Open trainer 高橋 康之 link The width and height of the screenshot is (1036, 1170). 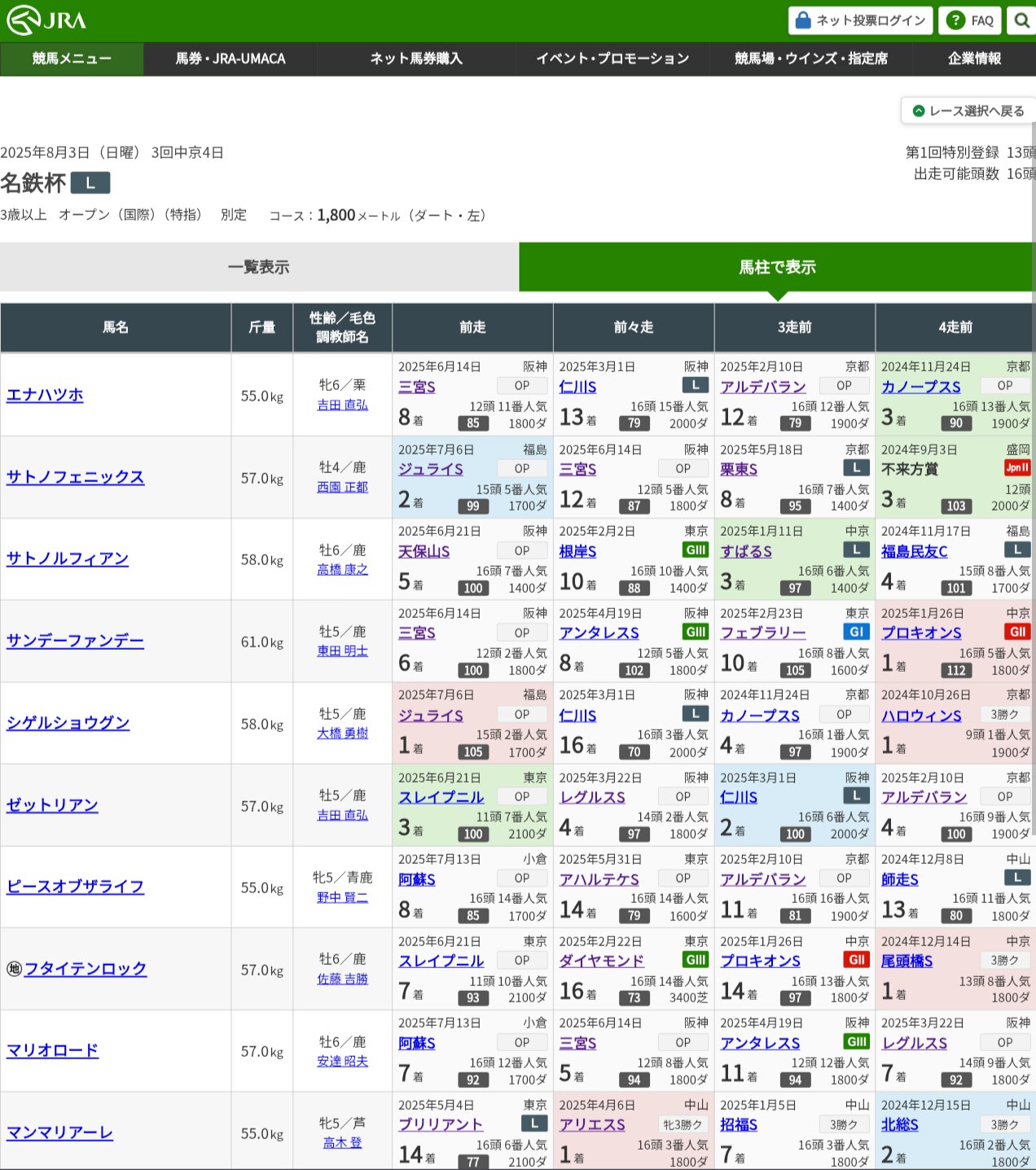pos(343,569)
